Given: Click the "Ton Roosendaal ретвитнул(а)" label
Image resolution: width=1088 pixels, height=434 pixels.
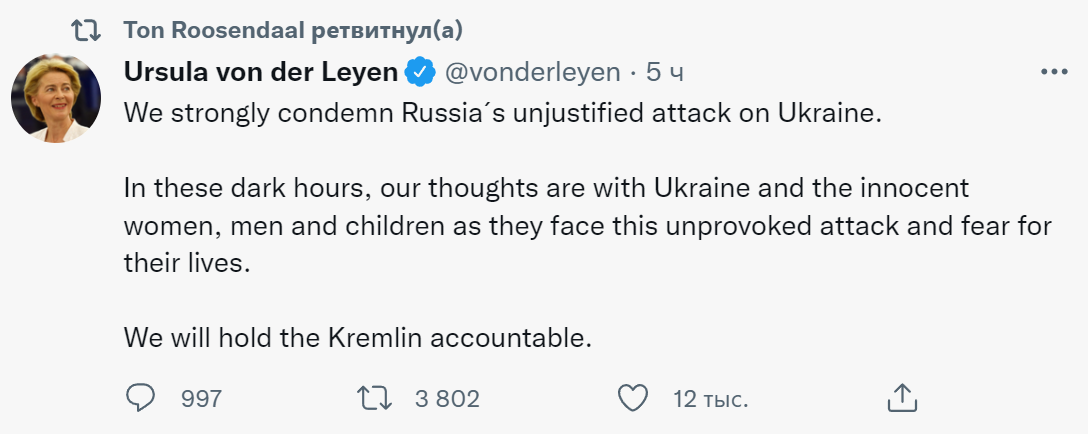Looking at the screenshot, I should pos(293,30).
